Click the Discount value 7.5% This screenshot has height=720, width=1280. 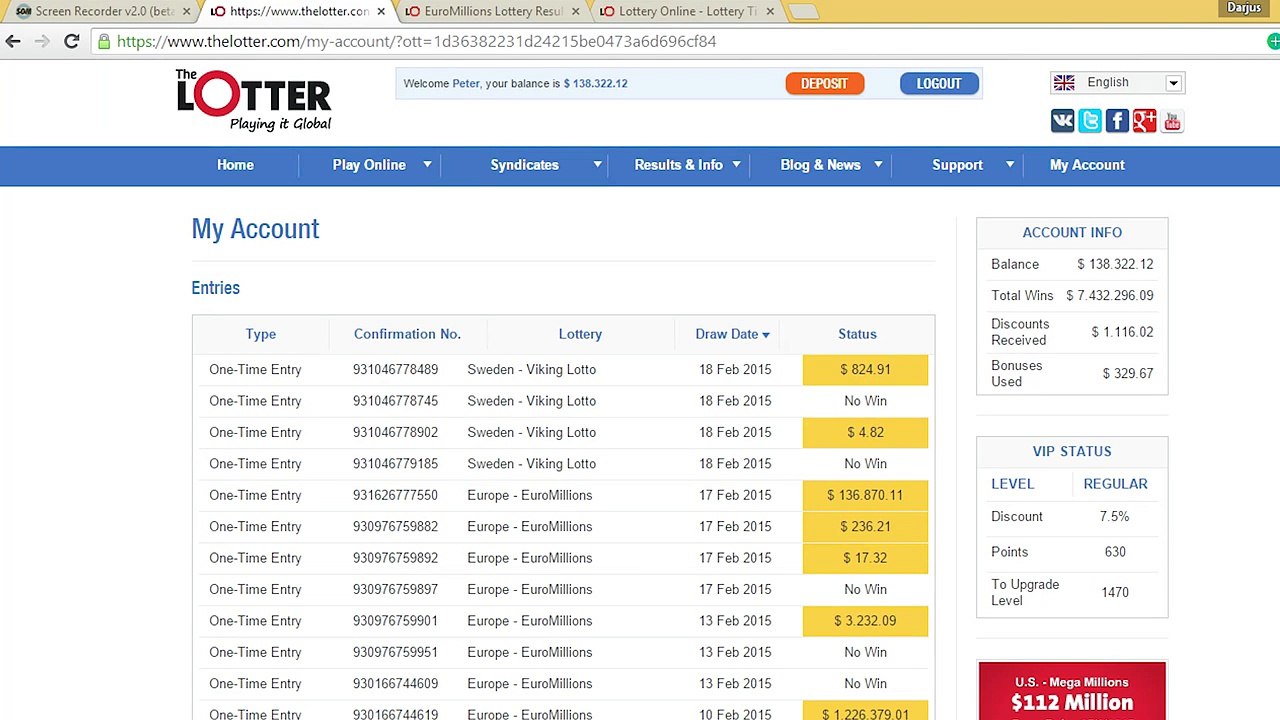(1114, 517)
